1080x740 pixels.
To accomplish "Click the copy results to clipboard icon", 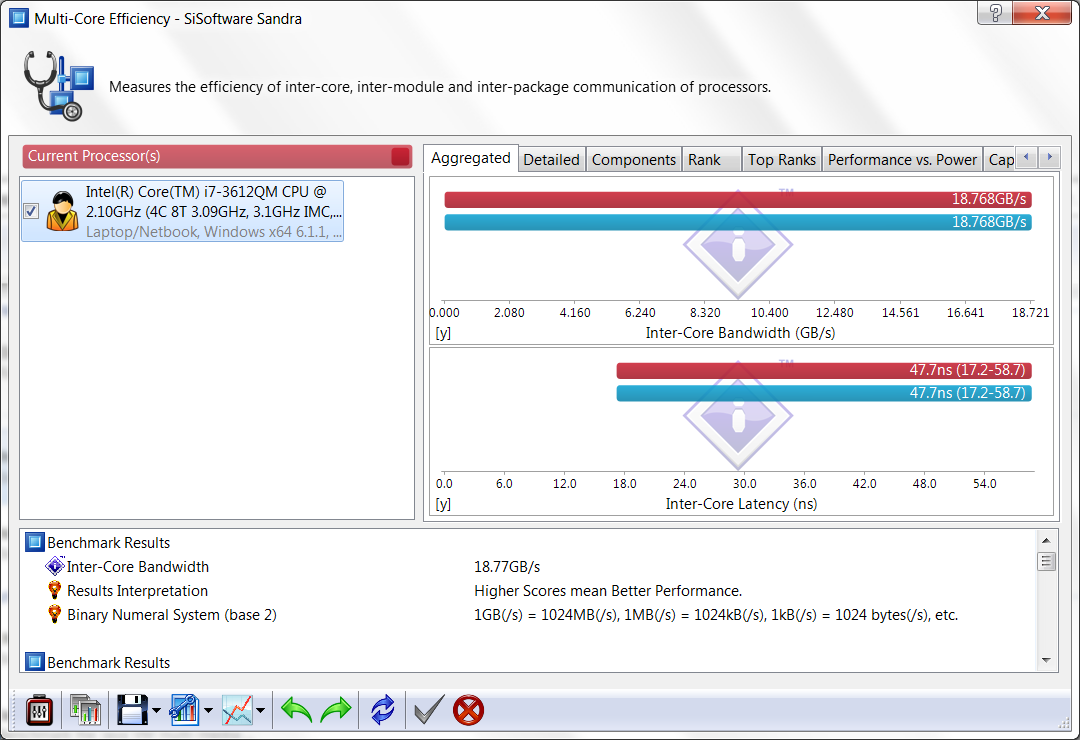I will pyautogui.click(x=85, y=710).
